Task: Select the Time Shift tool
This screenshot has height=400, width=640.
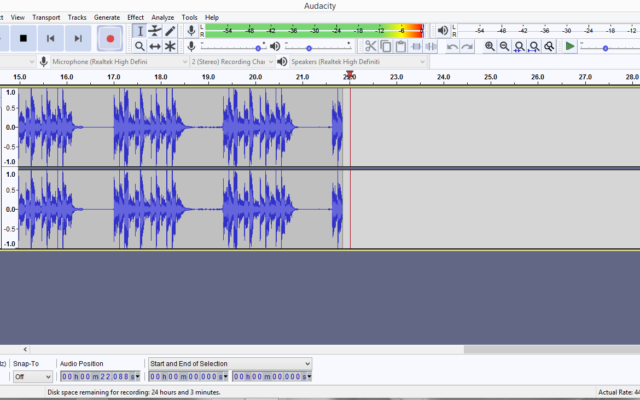Action: (155, 46)
